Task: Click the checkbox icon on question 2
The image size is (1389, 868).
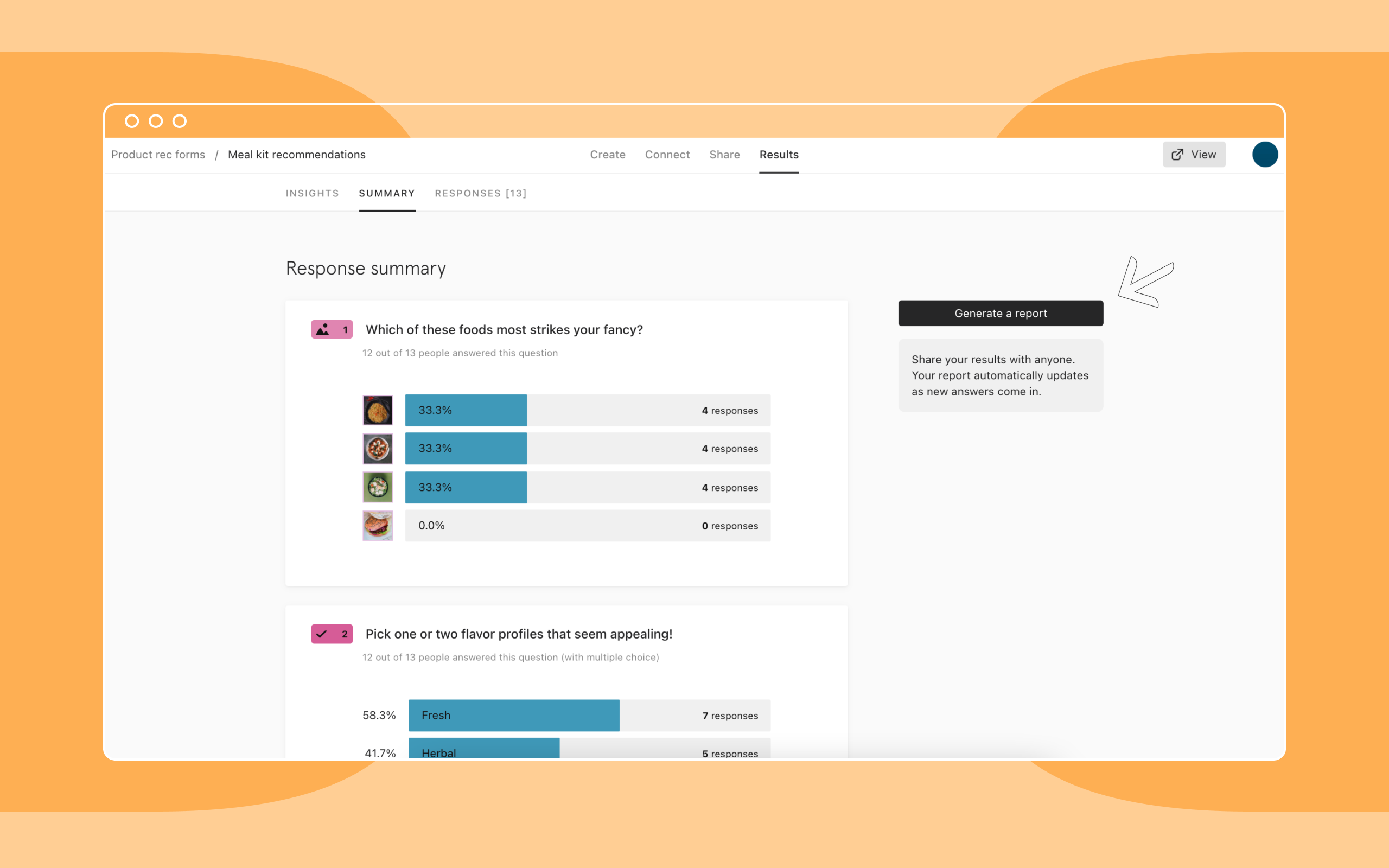Action: point(322,634)
